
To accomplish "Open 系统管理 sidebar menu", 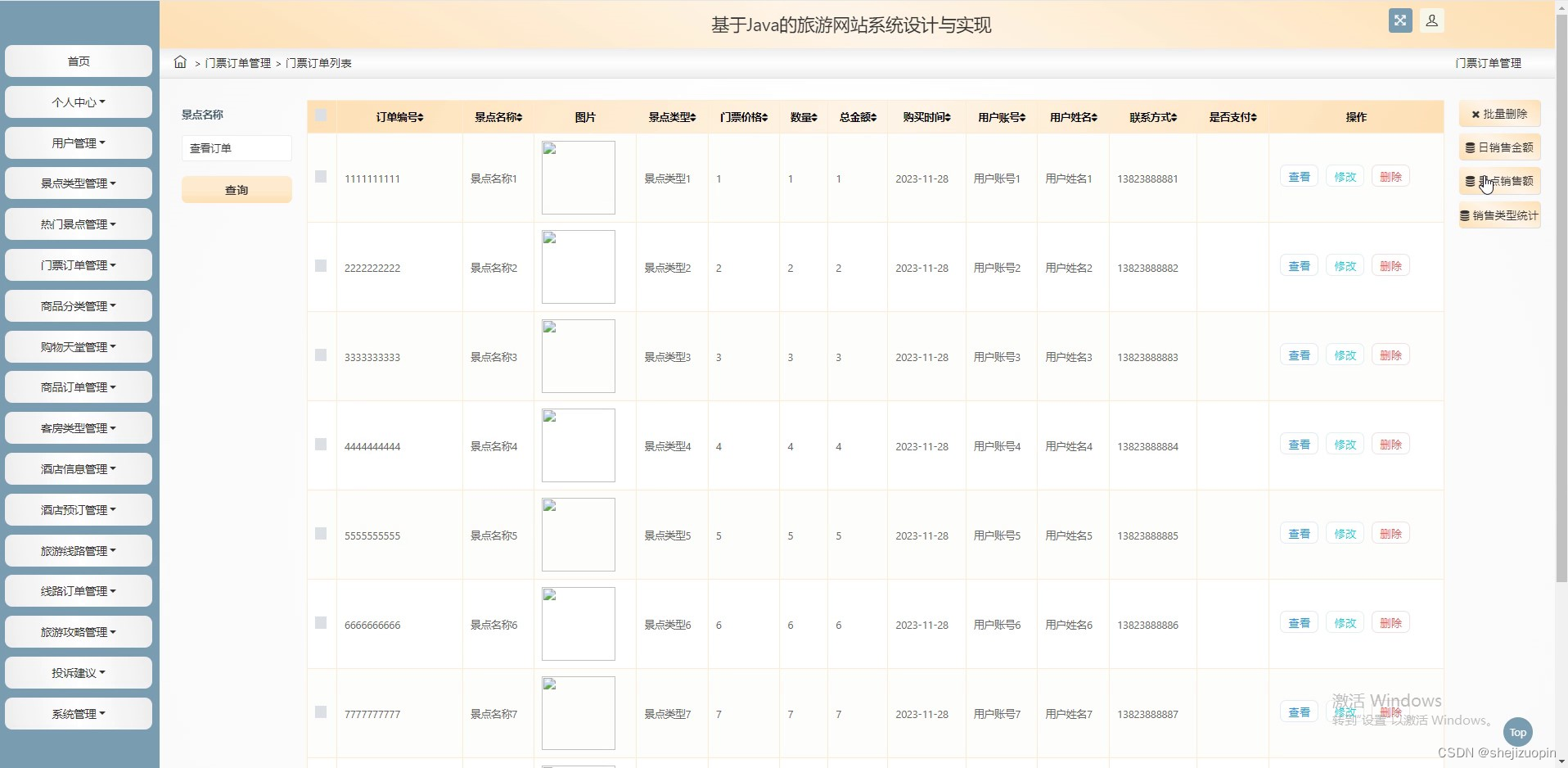I will tap(79, 714).
